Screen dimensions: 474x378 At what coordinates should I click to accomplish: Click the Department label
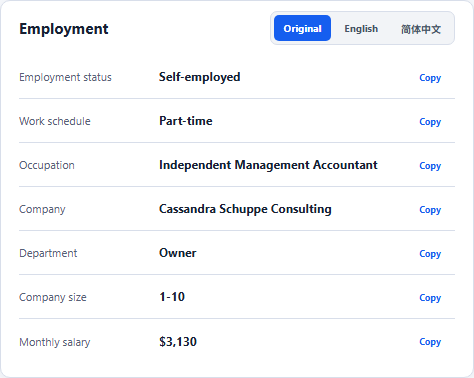[x=48, y=253]
